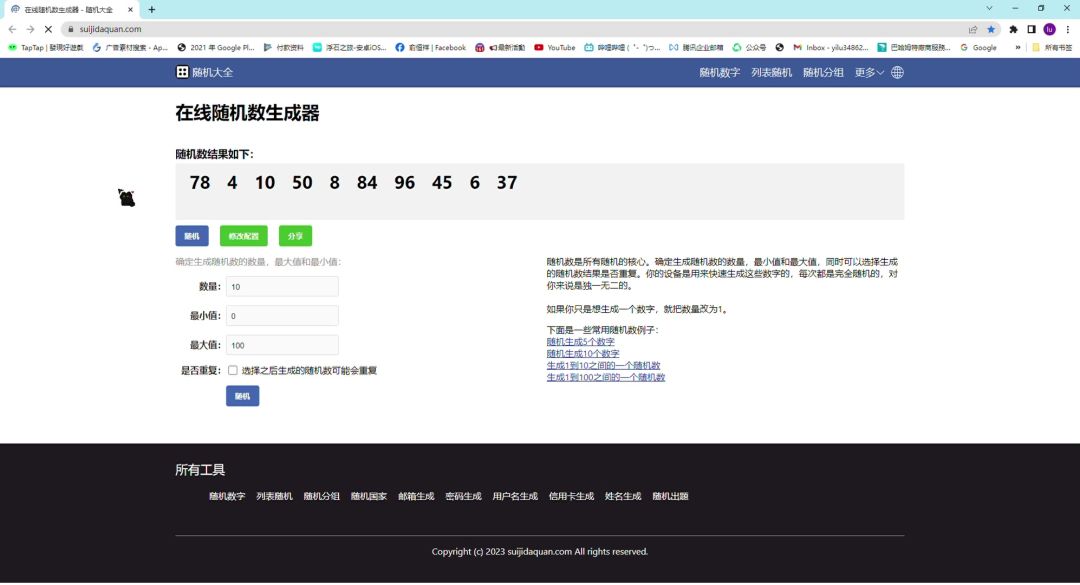Open the globe language switcher icon
This screenshot has height=585, width=1080.
(897, 72)
